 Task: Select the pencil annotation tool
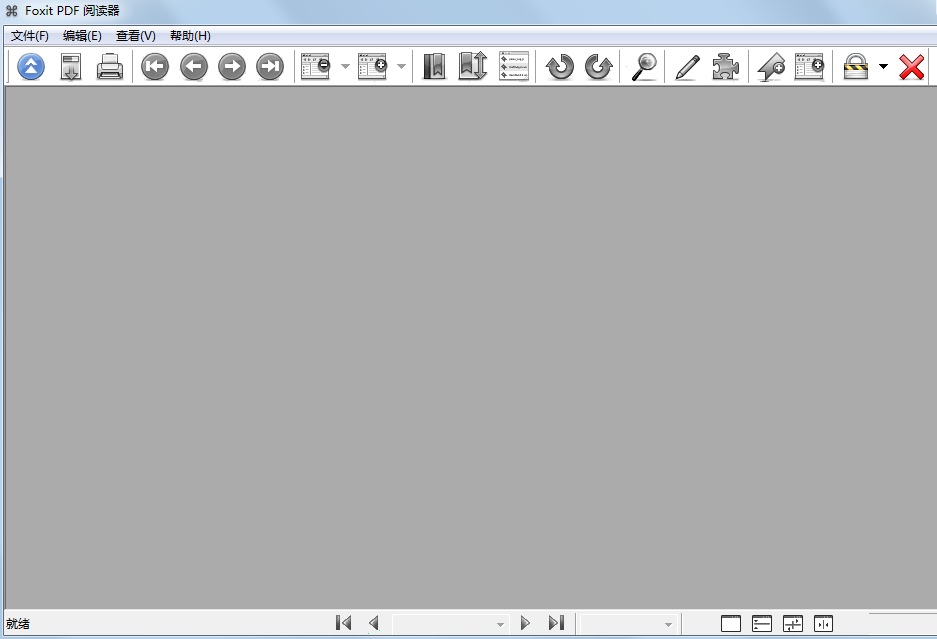[x=687, y=66]
